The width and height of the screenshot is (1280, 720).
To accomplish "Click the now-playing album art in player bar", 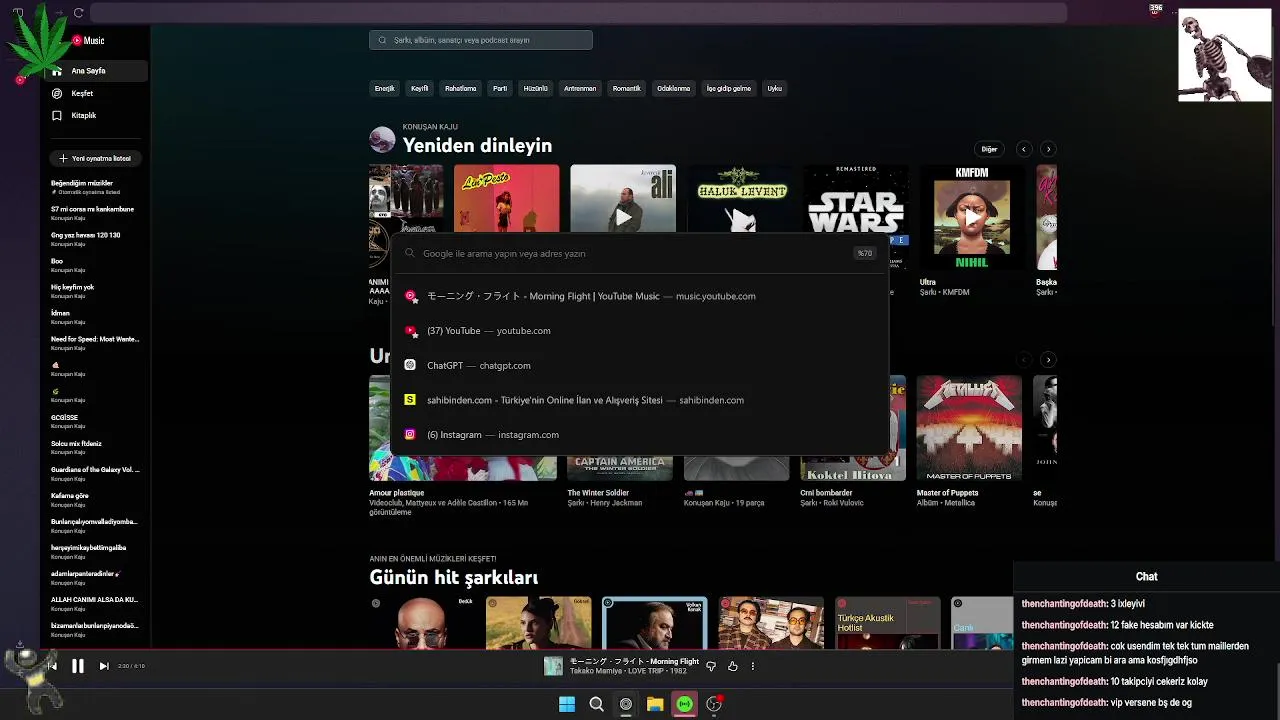I will (553, 666).
